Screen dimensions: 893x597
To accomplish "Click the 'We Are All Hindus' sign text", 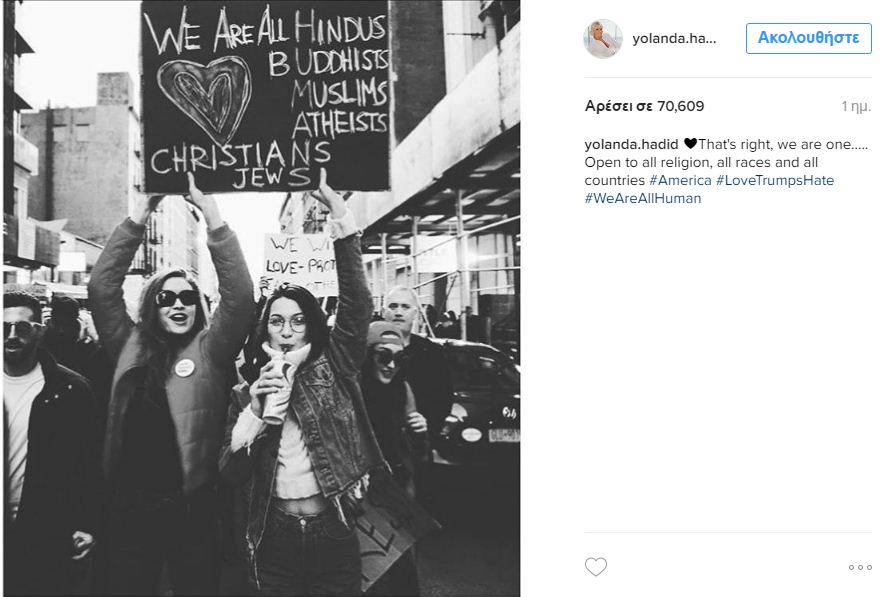I will tap(265, 31).
